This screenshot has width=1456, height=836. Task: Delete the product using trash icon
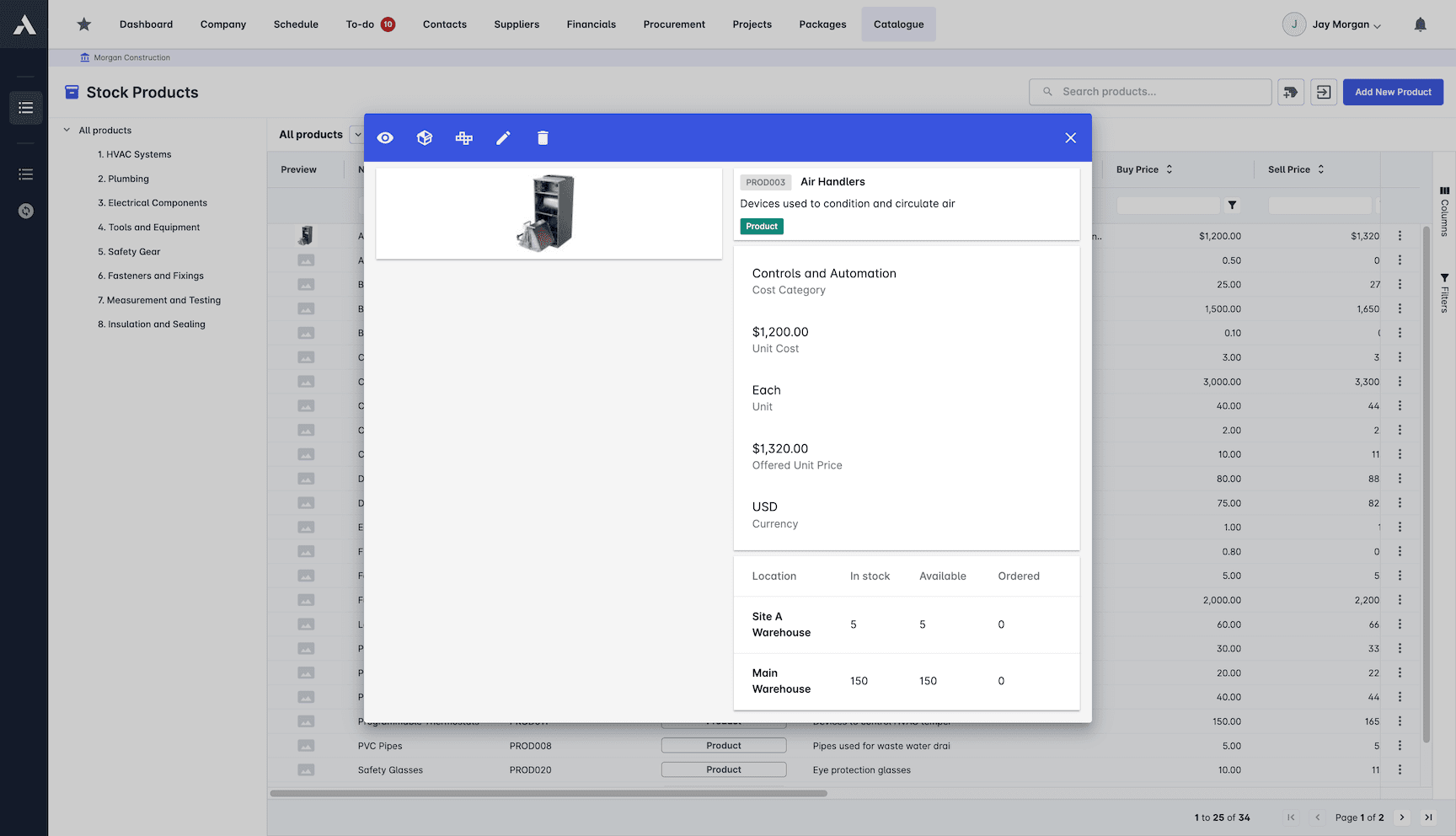543,137
